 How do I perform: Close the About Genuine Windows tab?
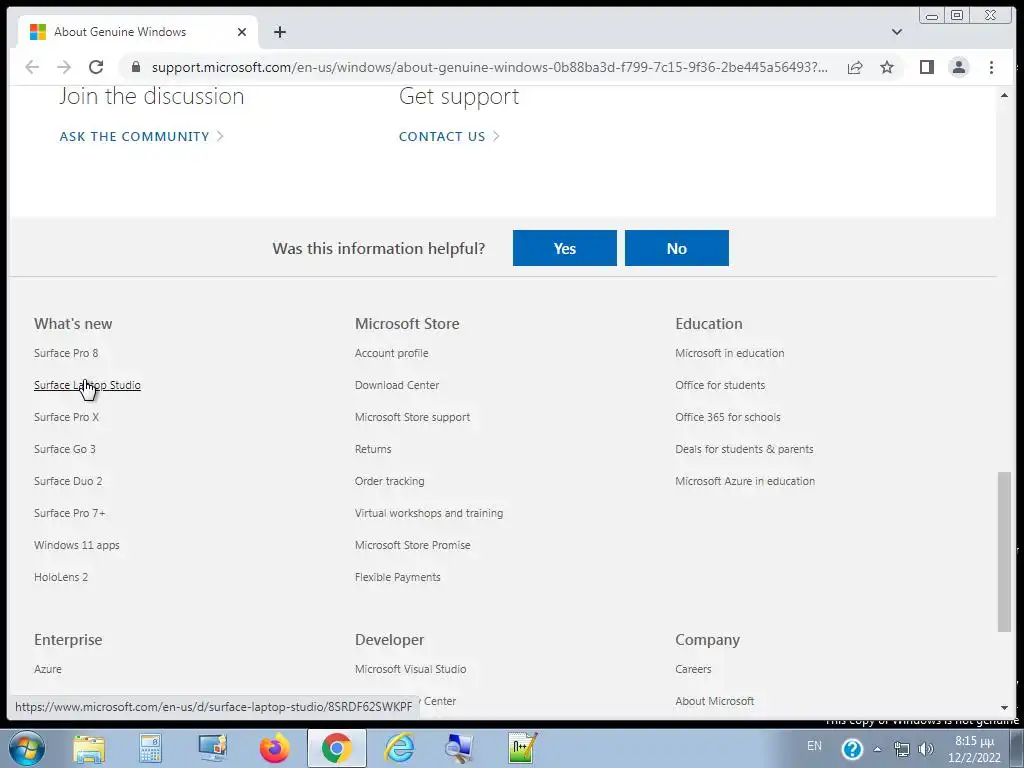[x=242, y=32]
